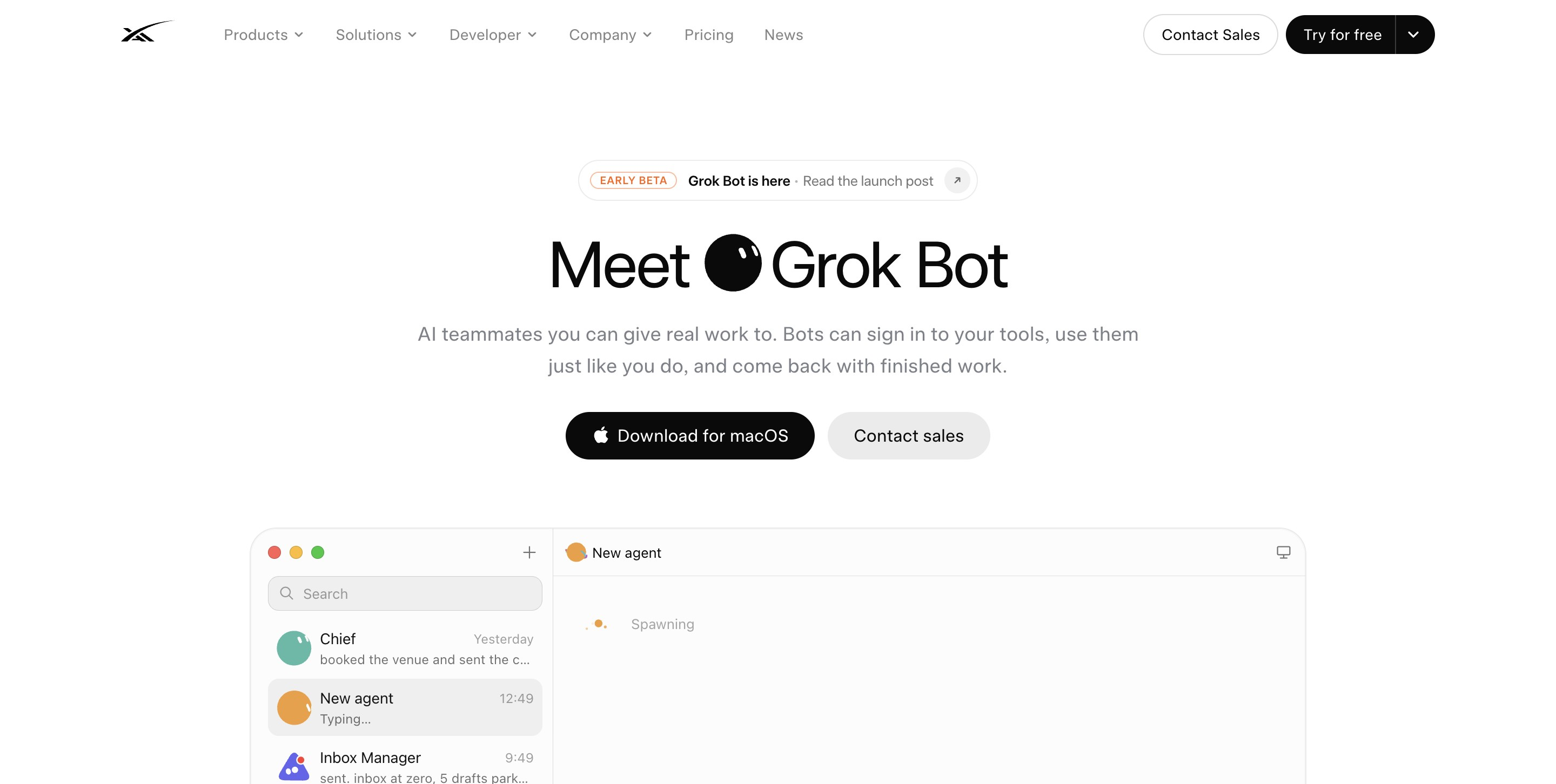Expand the Developer menu

pos(493,35)
